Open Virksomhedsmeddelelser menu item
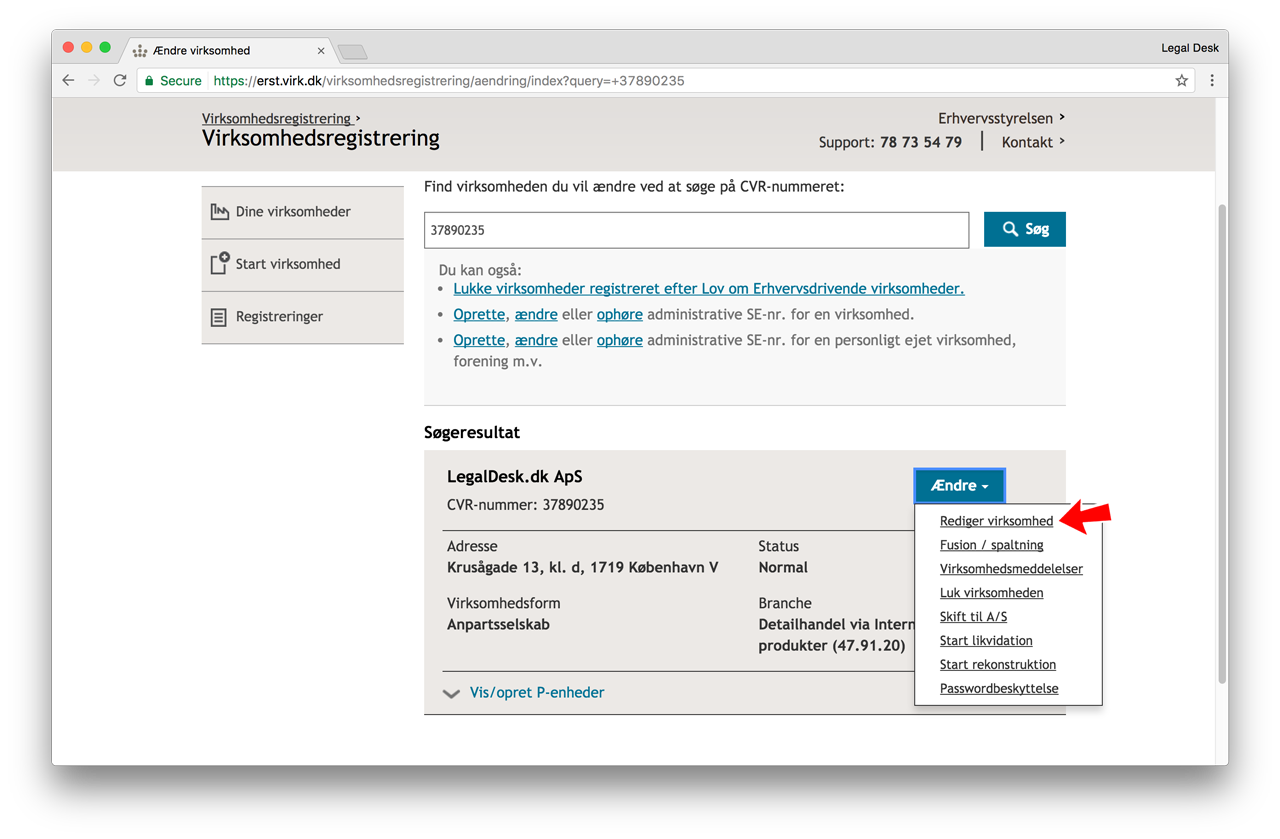Viewport: 1280px width, 839px height. click(x=1011, y=569)
